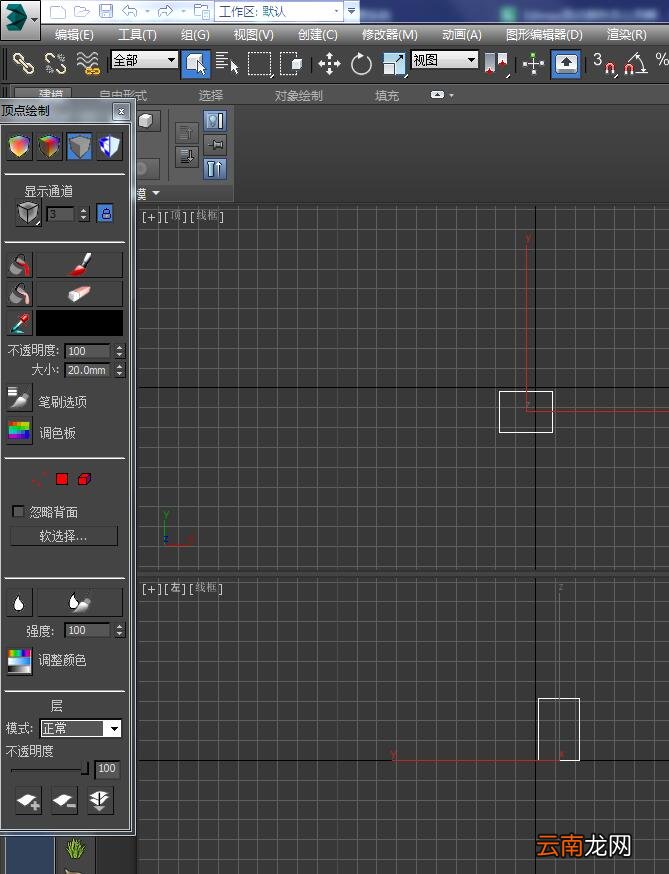The height and width of the screenshot is (874, 669).
Task: Click the 大小 20.0mm size field
Action: [x=88, y=370]
